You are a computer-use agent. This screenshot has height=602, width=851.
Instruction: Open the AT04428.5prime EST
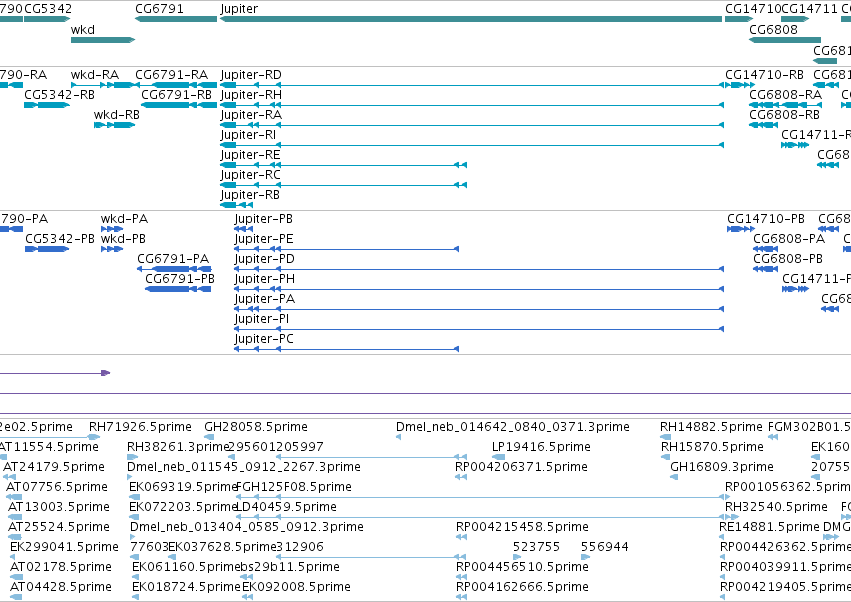[x=16, y=597]
